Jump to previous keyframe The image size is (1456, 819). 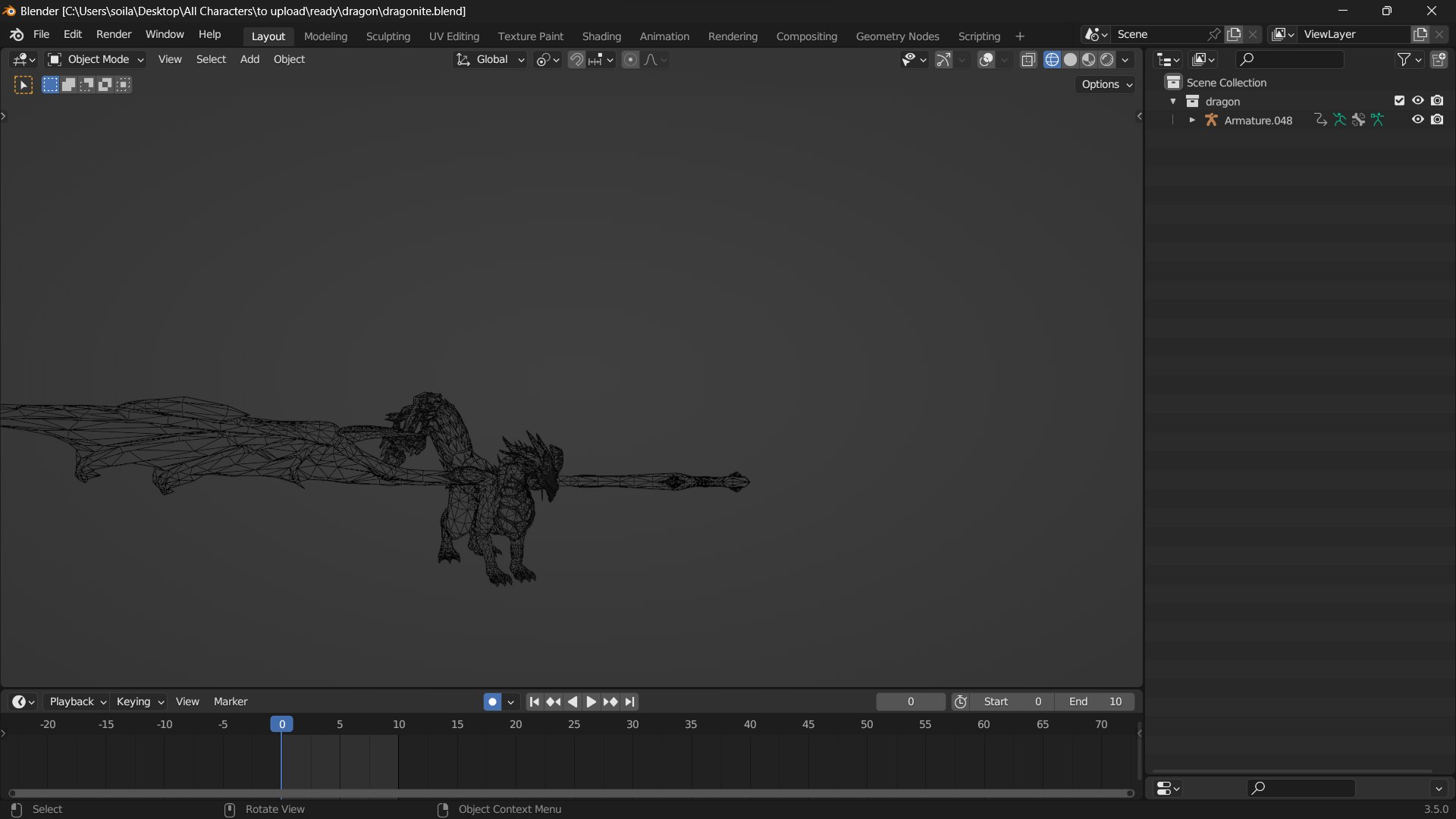[554, 702]
